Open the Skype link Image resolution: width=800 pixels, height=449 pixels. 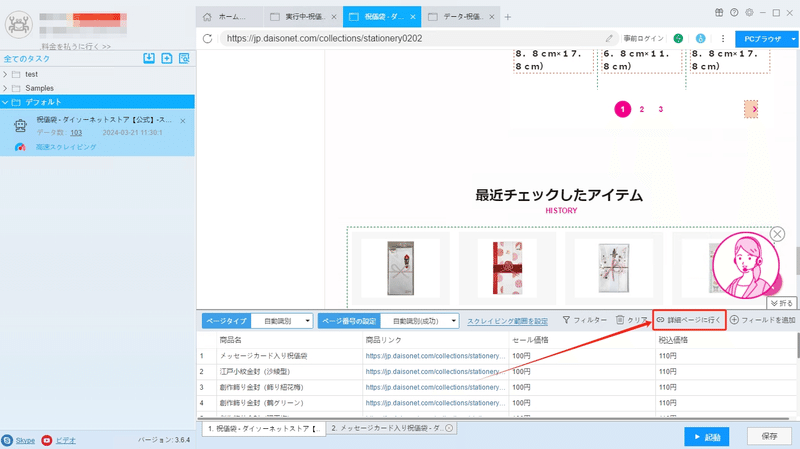[x=25, y=440]
